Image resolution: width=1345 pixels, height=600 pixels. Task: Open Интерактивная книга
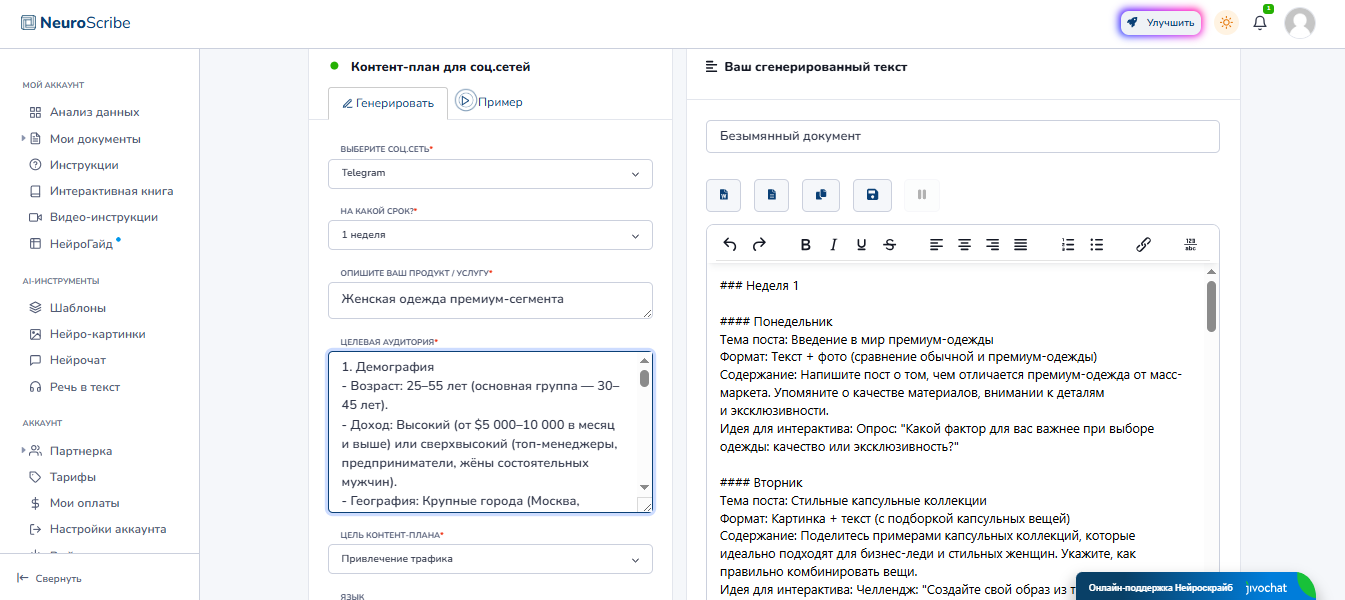click(x=111, y=191)
